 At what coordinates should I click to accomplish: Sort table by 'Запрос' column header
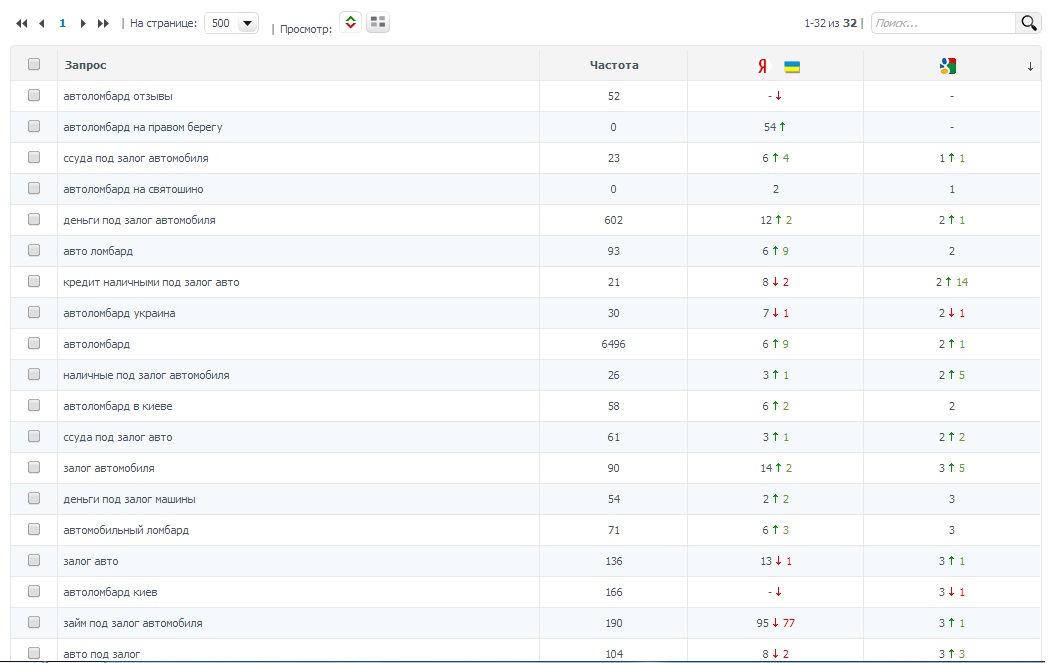86,65
